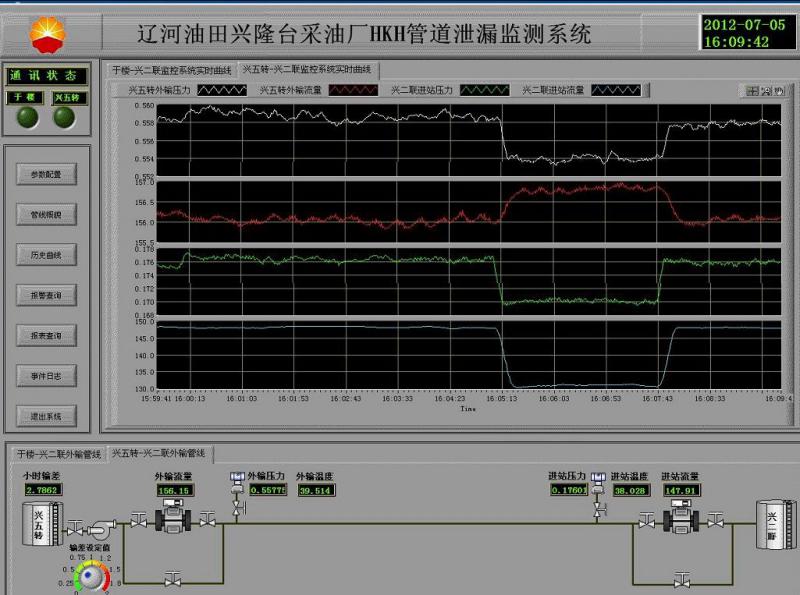Click the 进站流量 value 147.91
The width and height of the screenshot is (800, 595).
click(681, 490)
